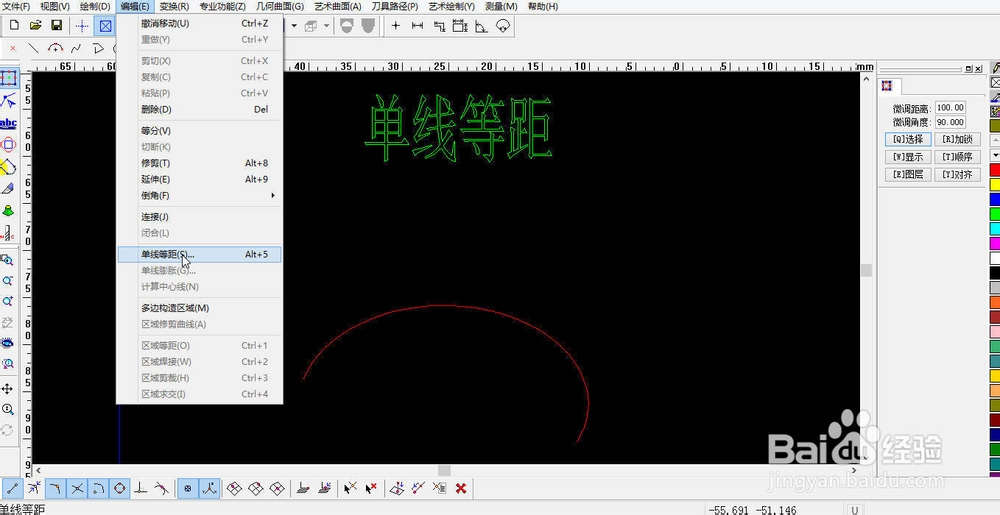
Task: Select the node edit tool in left toolbar
Action: click(x=8, y=101)
